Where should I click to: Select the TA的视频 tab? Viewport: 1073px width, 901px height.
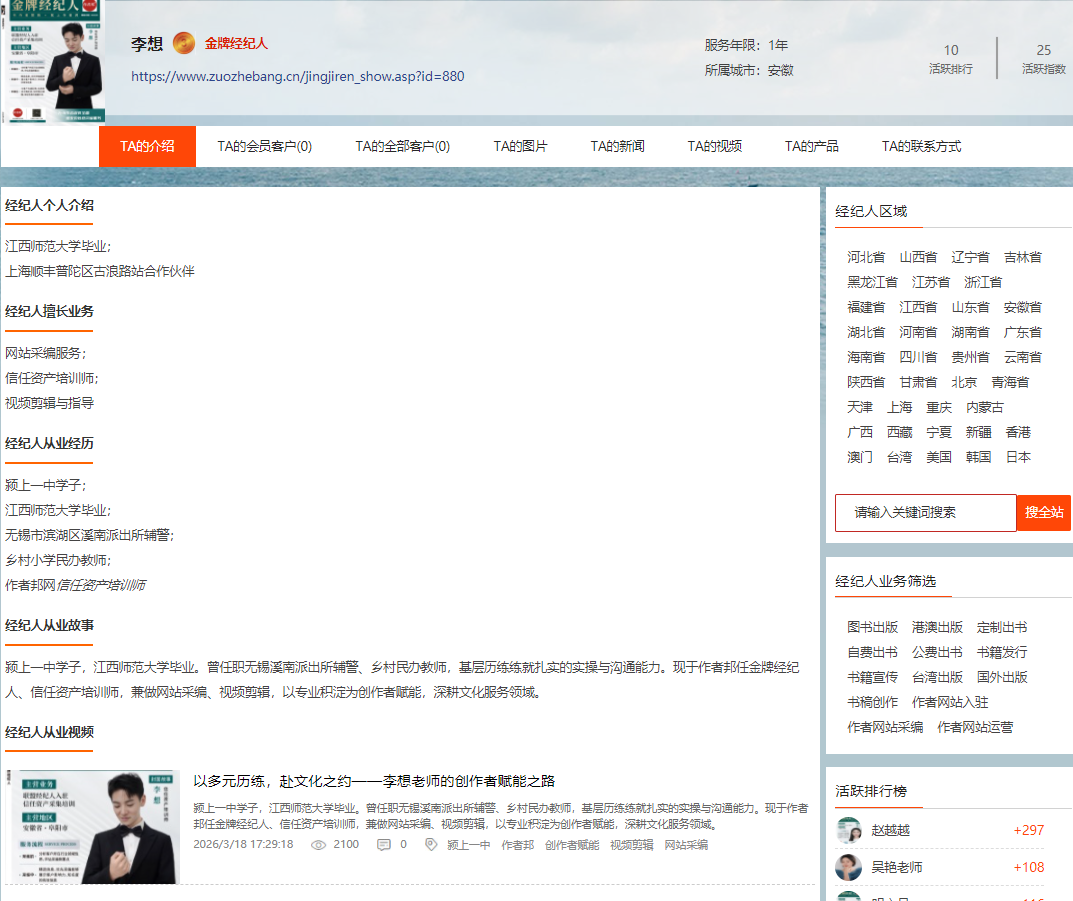pyautogui.click(x=714, y=146)
